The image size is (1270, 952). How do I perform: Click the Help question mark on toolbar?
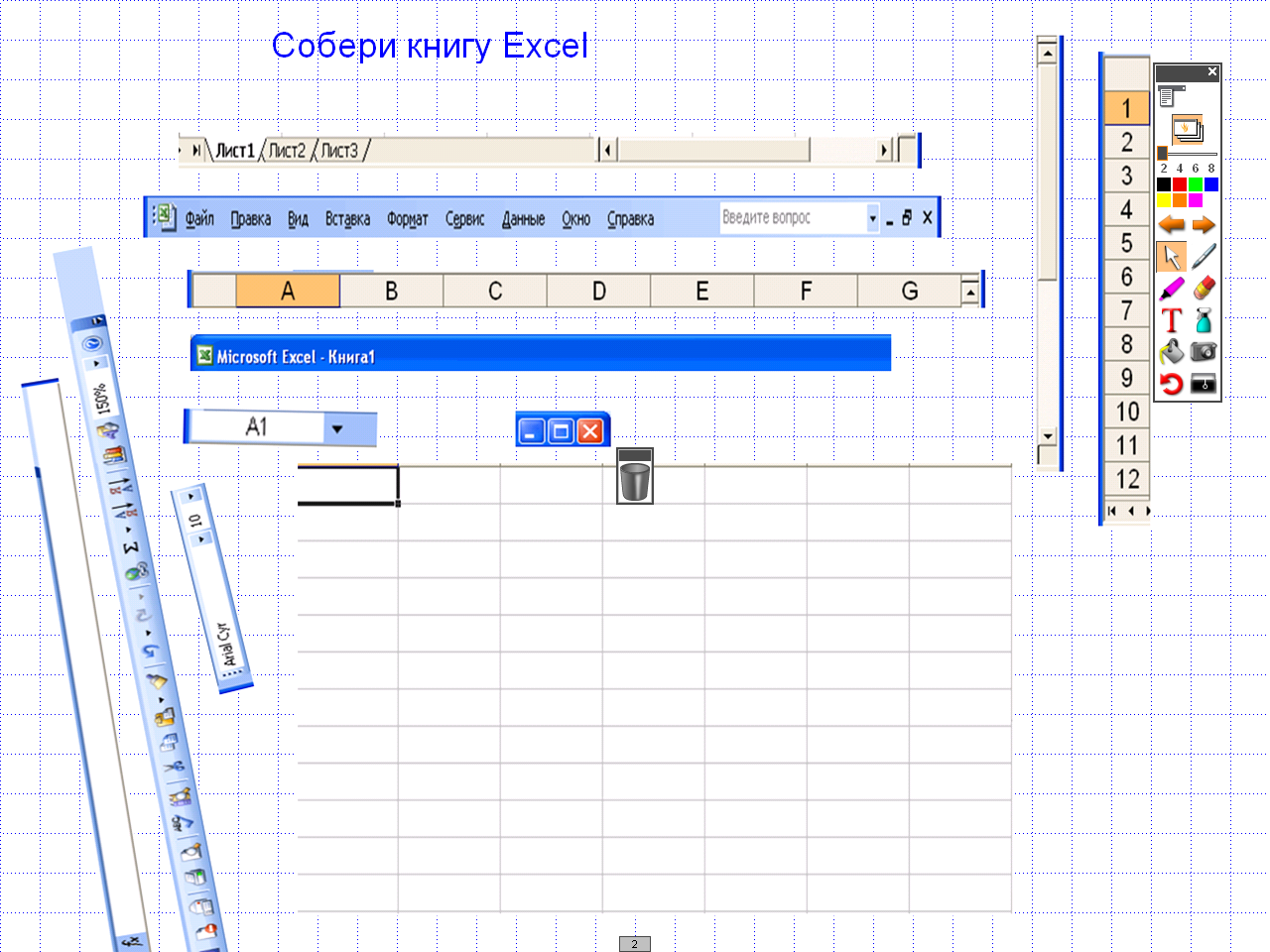pos(92,344)
